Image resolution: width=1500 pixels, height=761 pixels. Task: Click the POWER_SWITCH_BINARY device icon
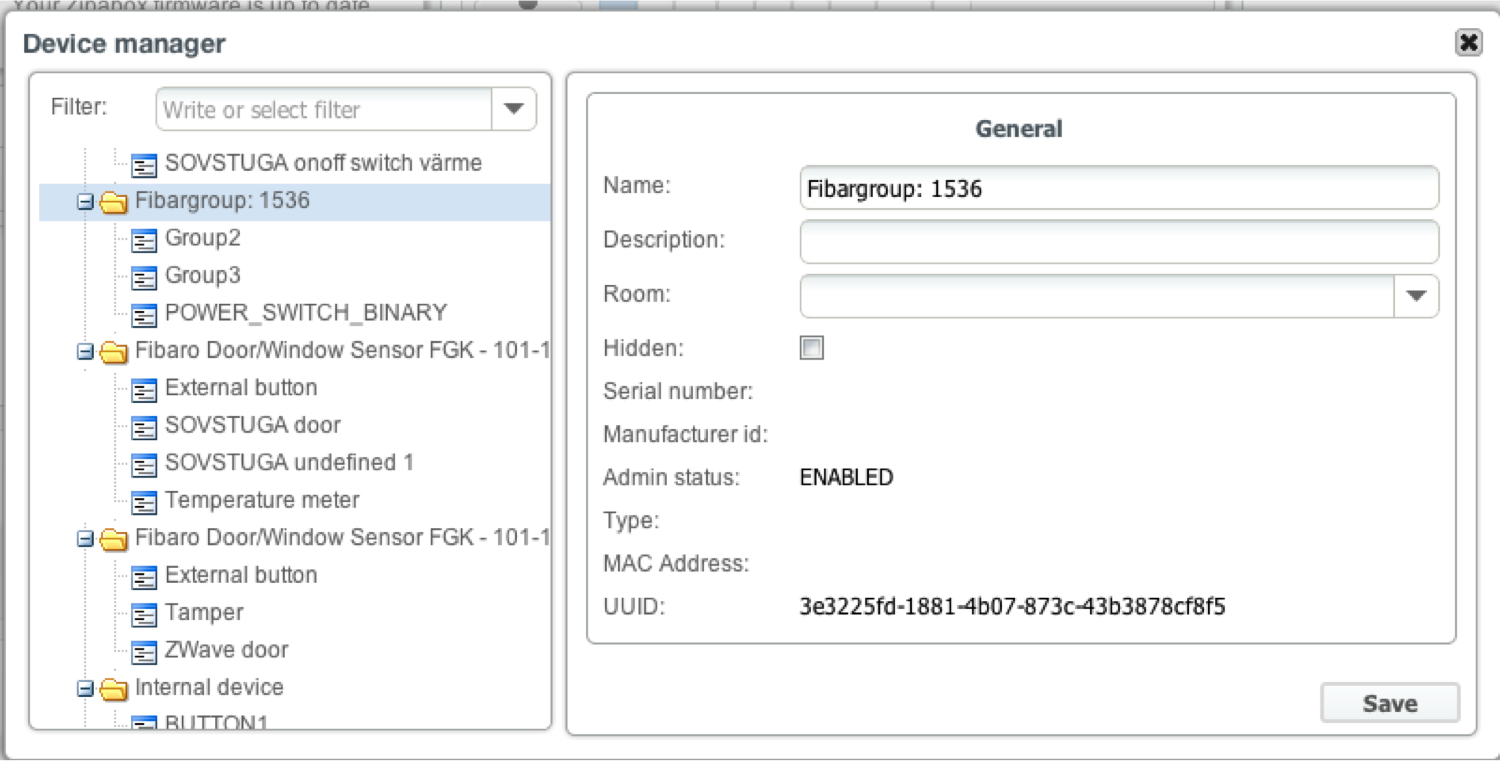[x=145, y=315]
